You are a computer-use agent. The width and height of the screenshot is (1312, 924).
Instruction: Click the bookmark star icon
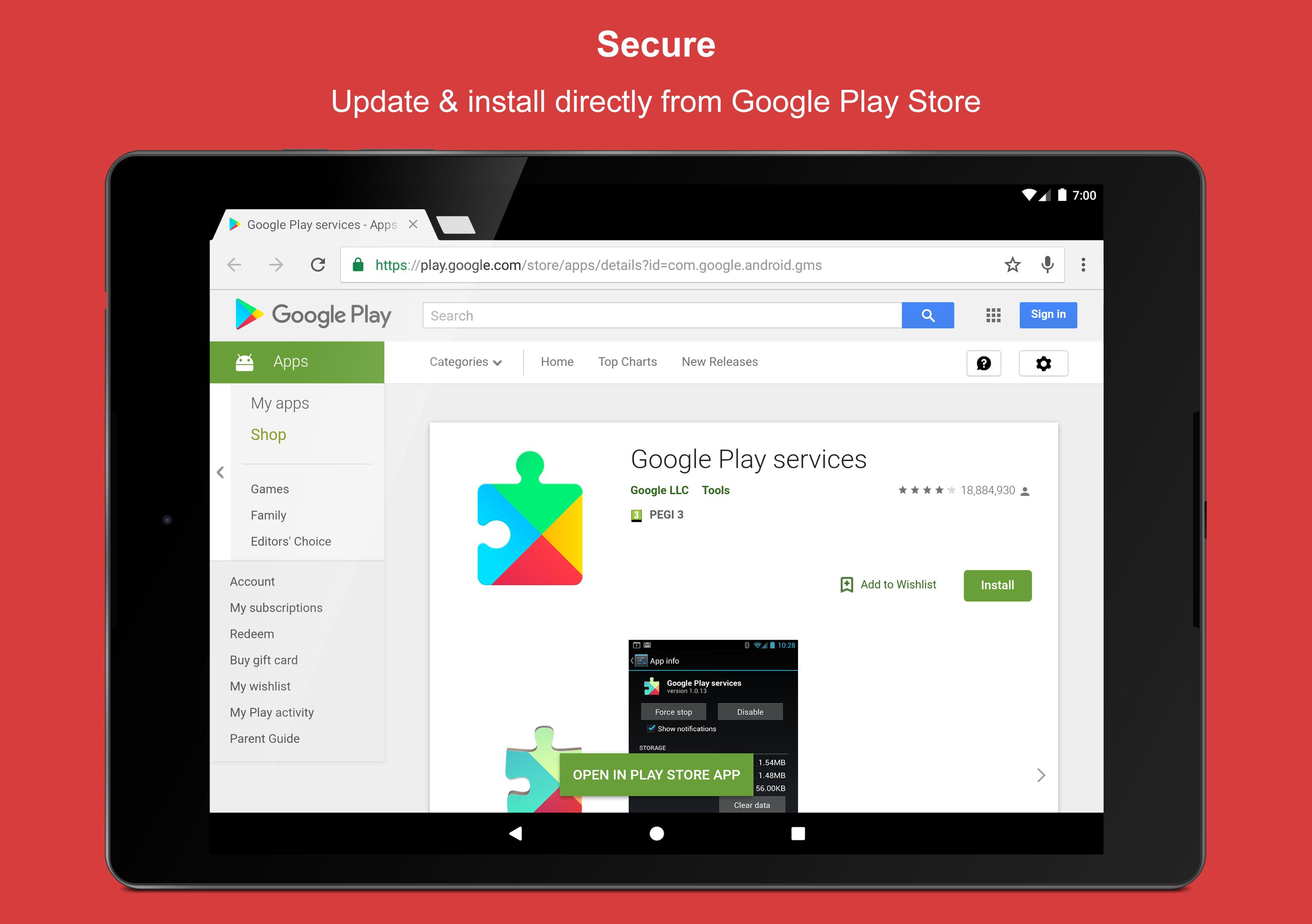(1009, 265)
